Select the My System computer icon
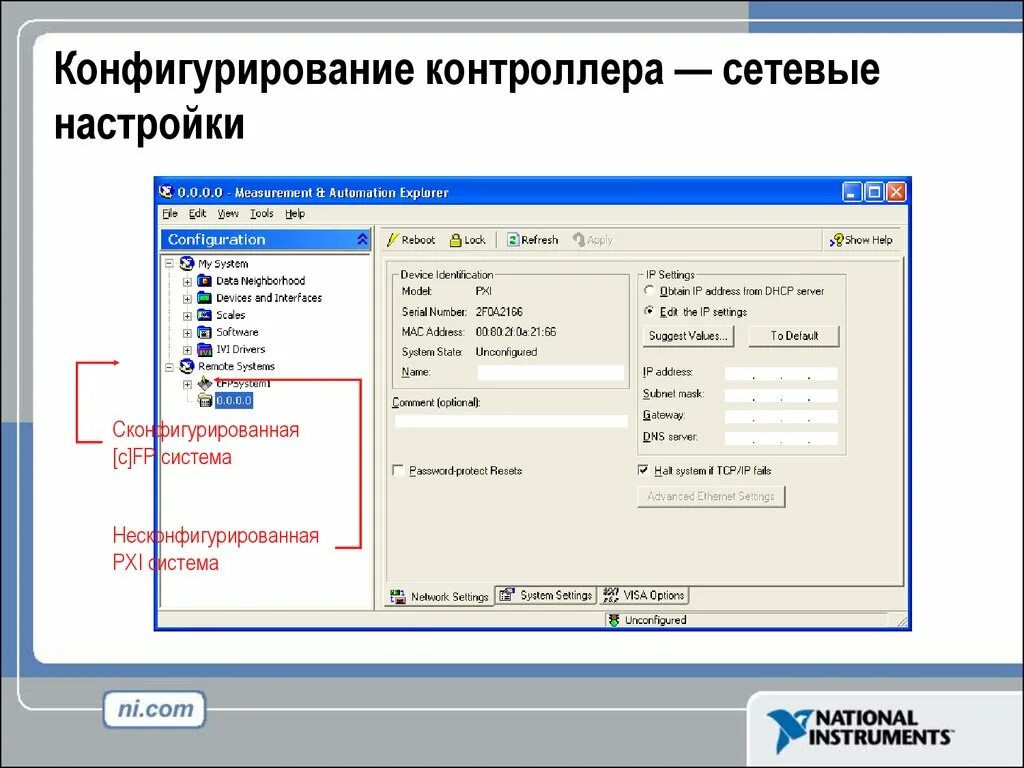 [x=187, y=263]
